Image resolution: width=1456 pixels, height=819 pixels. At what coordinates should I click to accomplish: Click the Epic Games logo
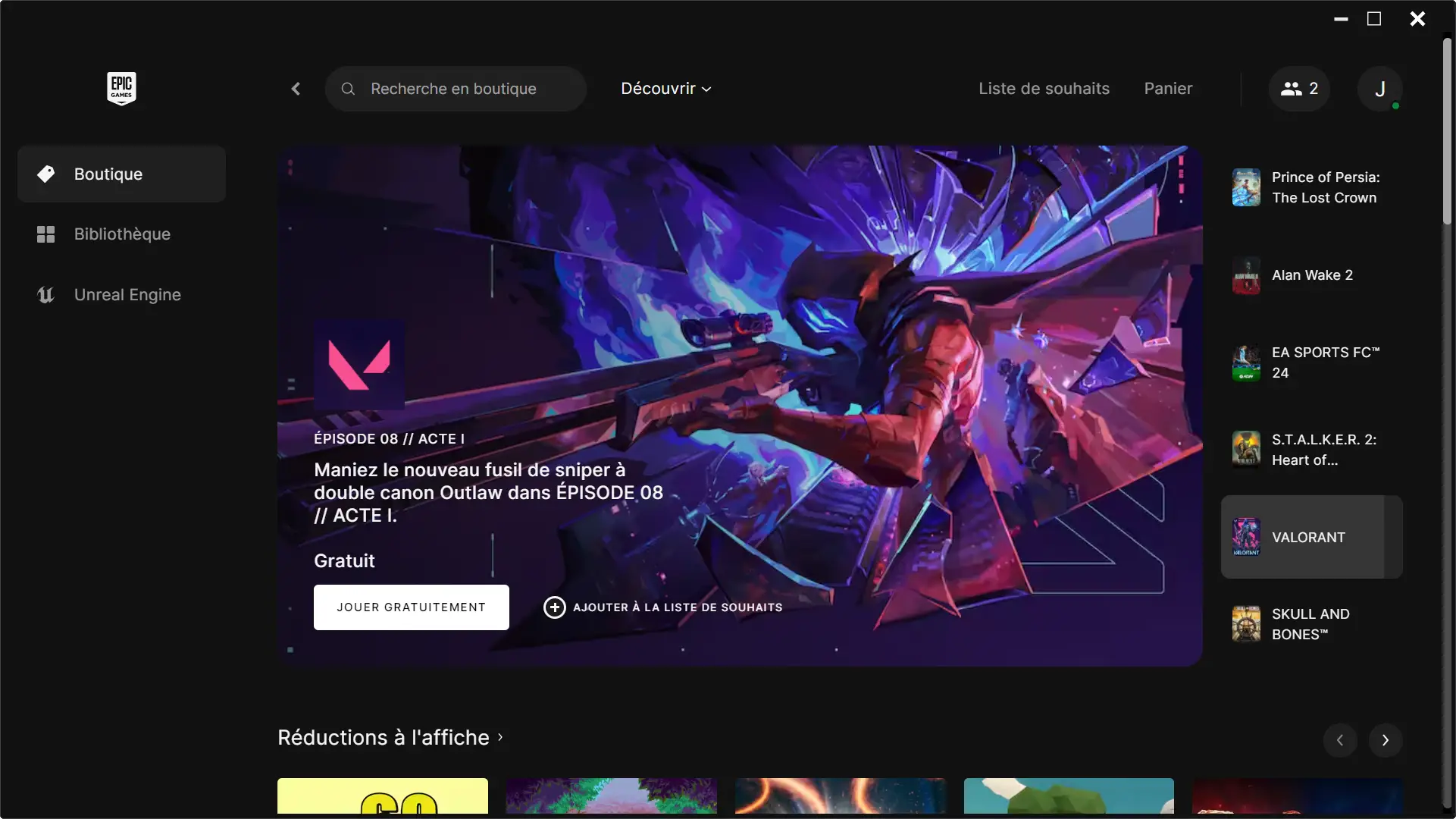click(121, 89)
